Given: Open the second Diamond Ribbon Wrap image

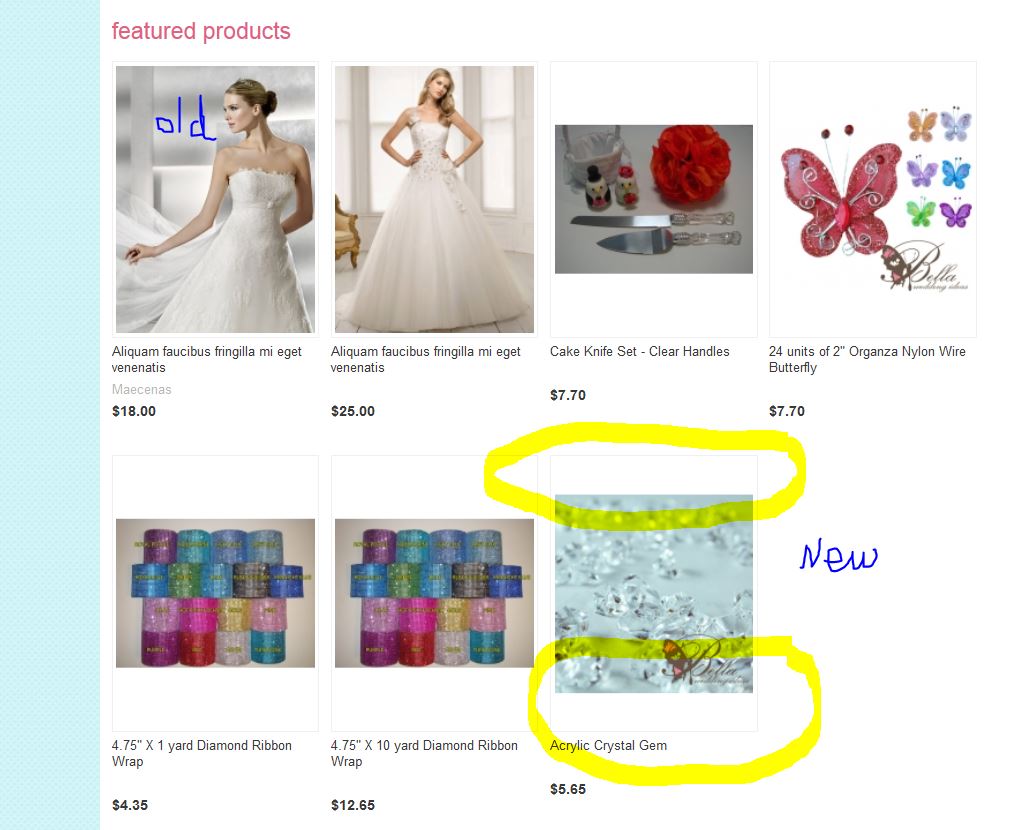Looking at the screenshot, I should 434,593.
